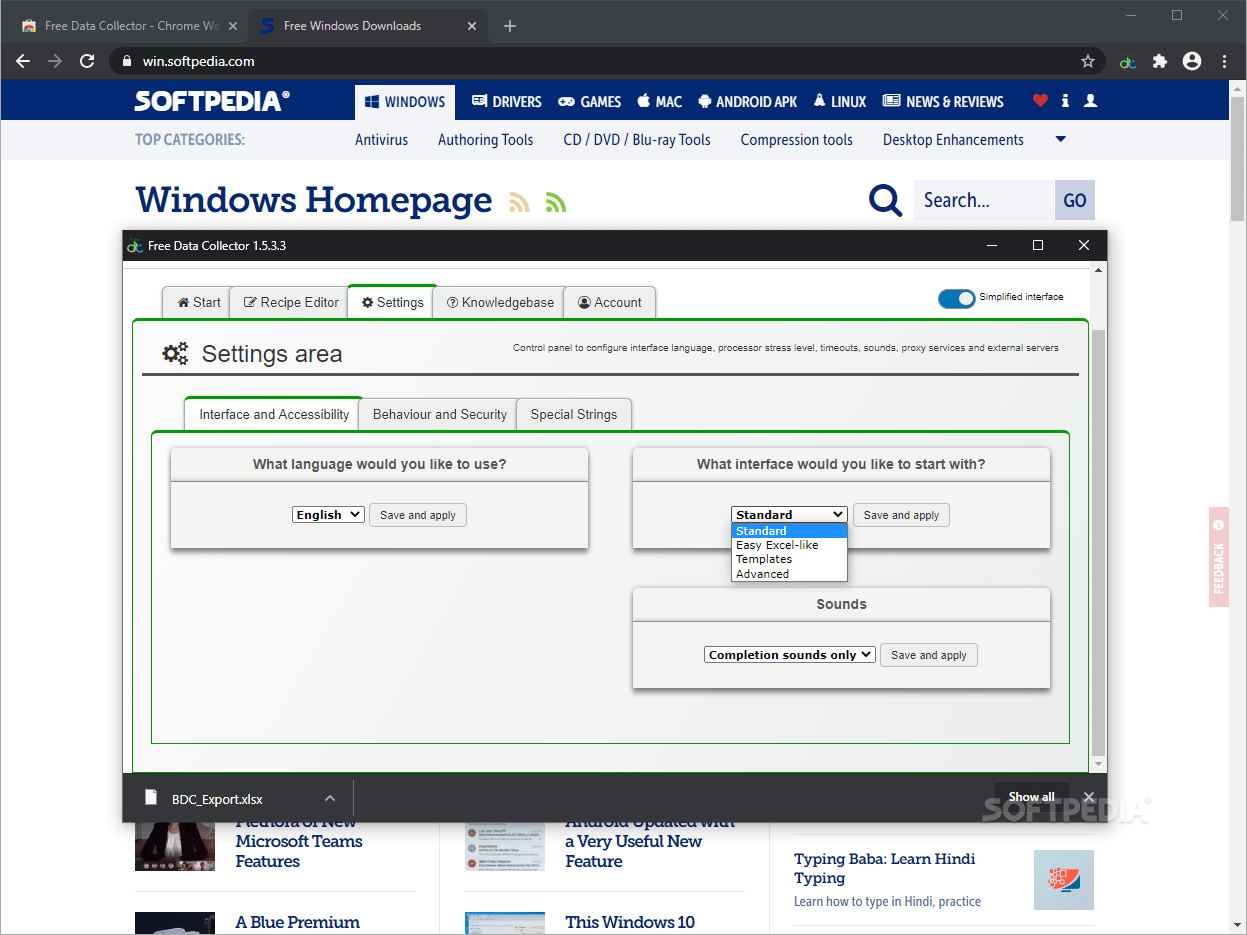Open the Authoring Tools category

tap(486, 140)
